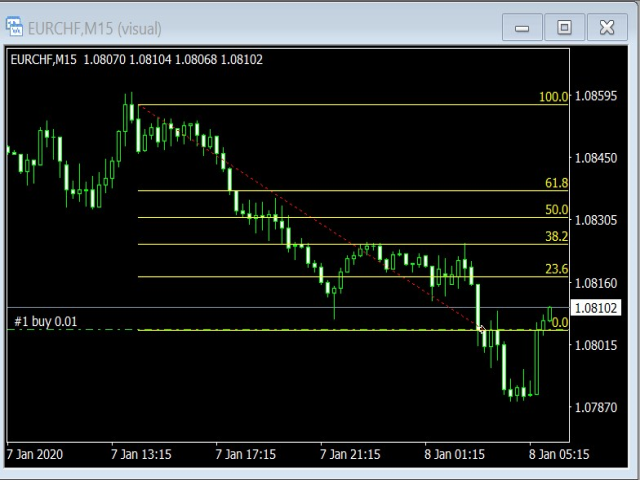Click the time axis label 7 Jan 2020
This screenshot has width=640, height=480.
coord(35,454)
